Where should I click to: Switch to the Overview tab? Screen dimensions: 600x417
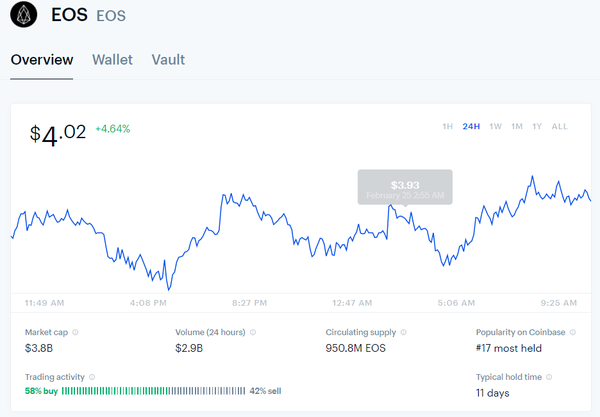coord(42,60)
